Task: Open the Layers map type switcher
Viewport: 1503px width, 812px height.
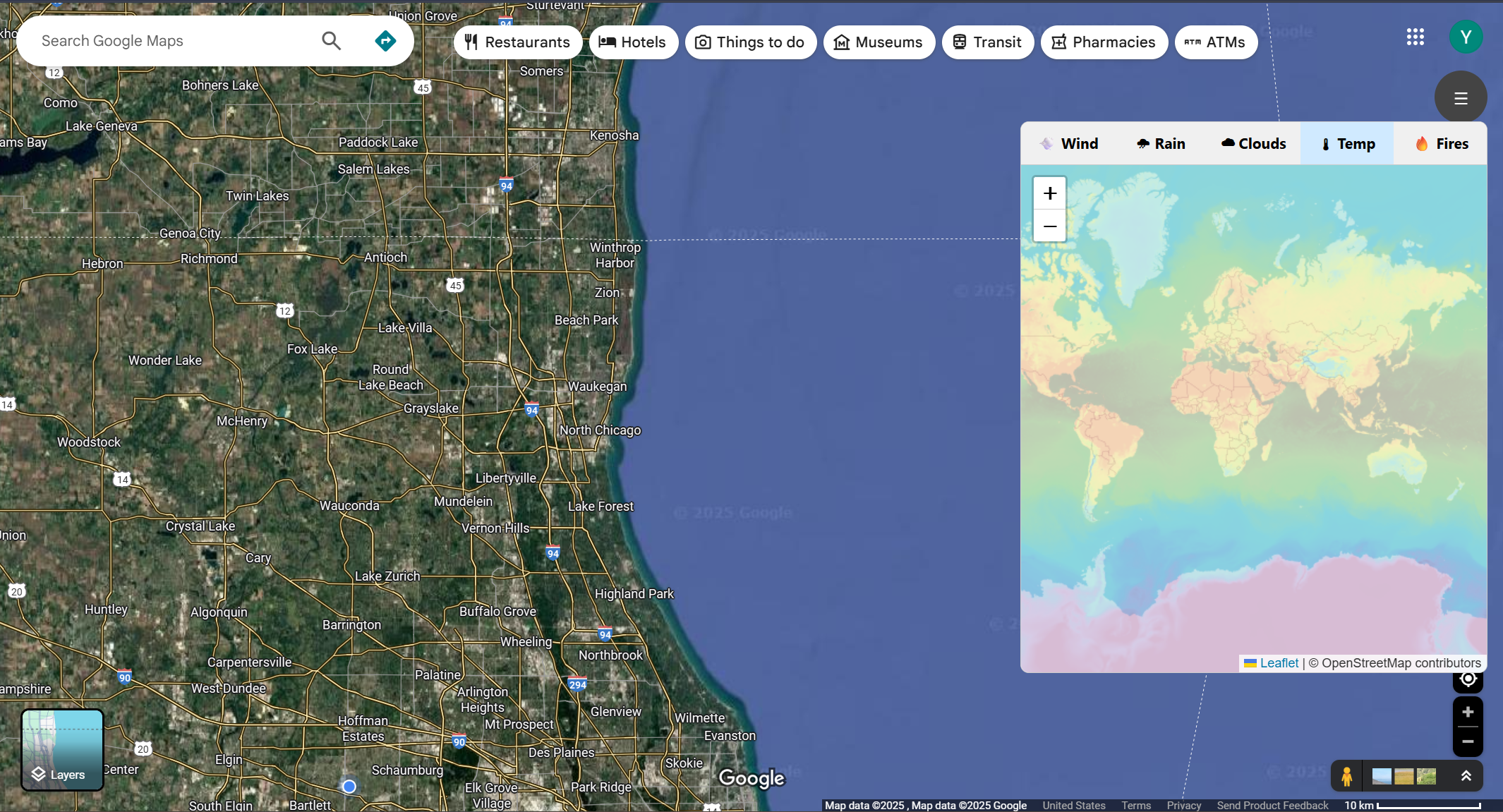Action: point(63,750)
